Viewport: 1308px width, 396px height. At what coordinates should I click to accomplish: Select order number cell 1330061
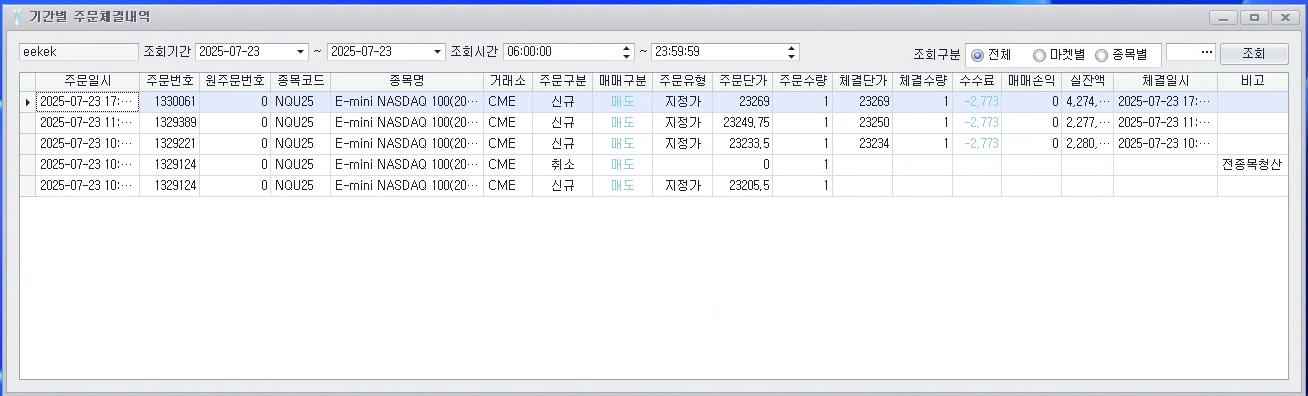[169, 102]
